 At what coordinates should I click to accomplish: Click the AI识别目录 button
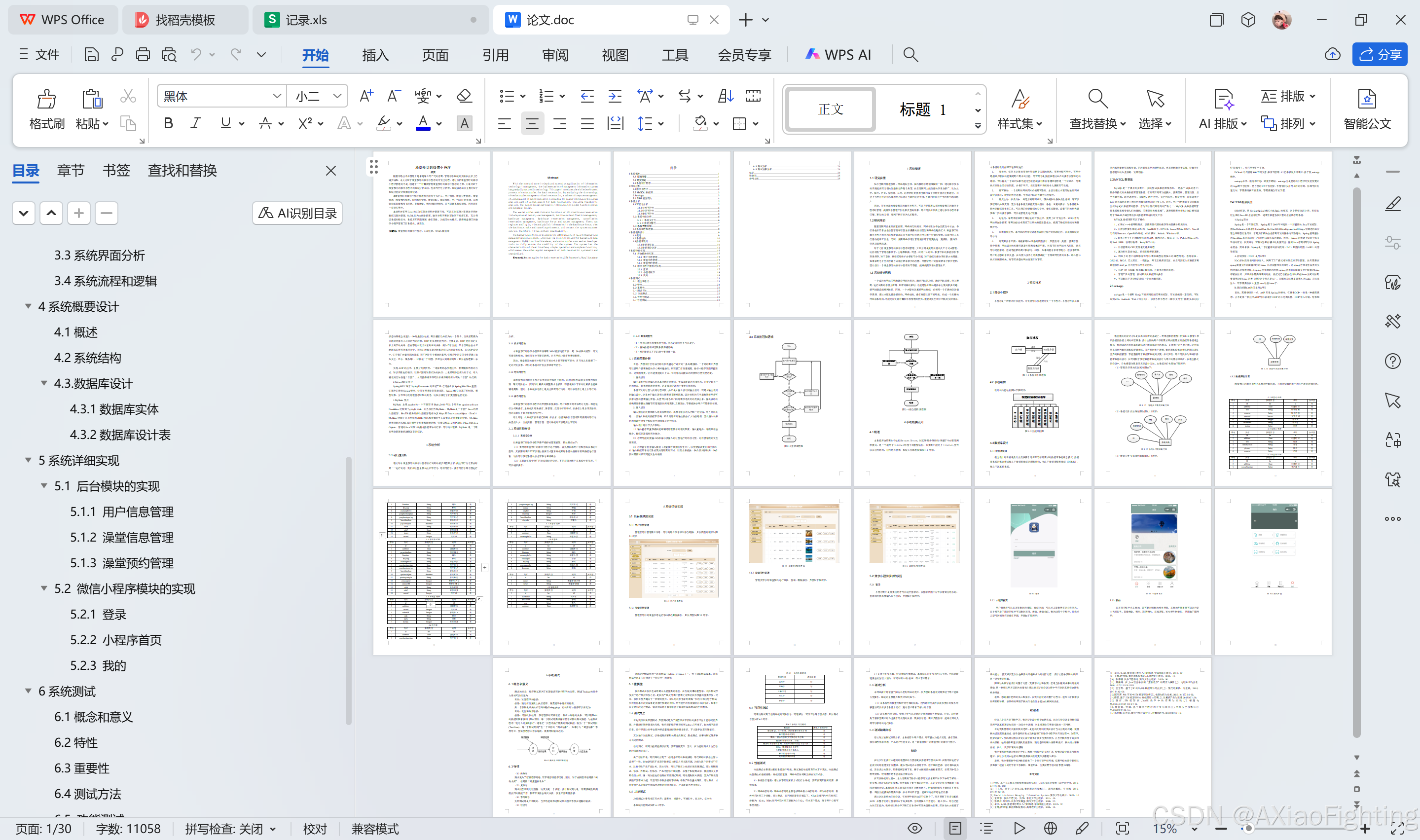[x=297, y=214]
